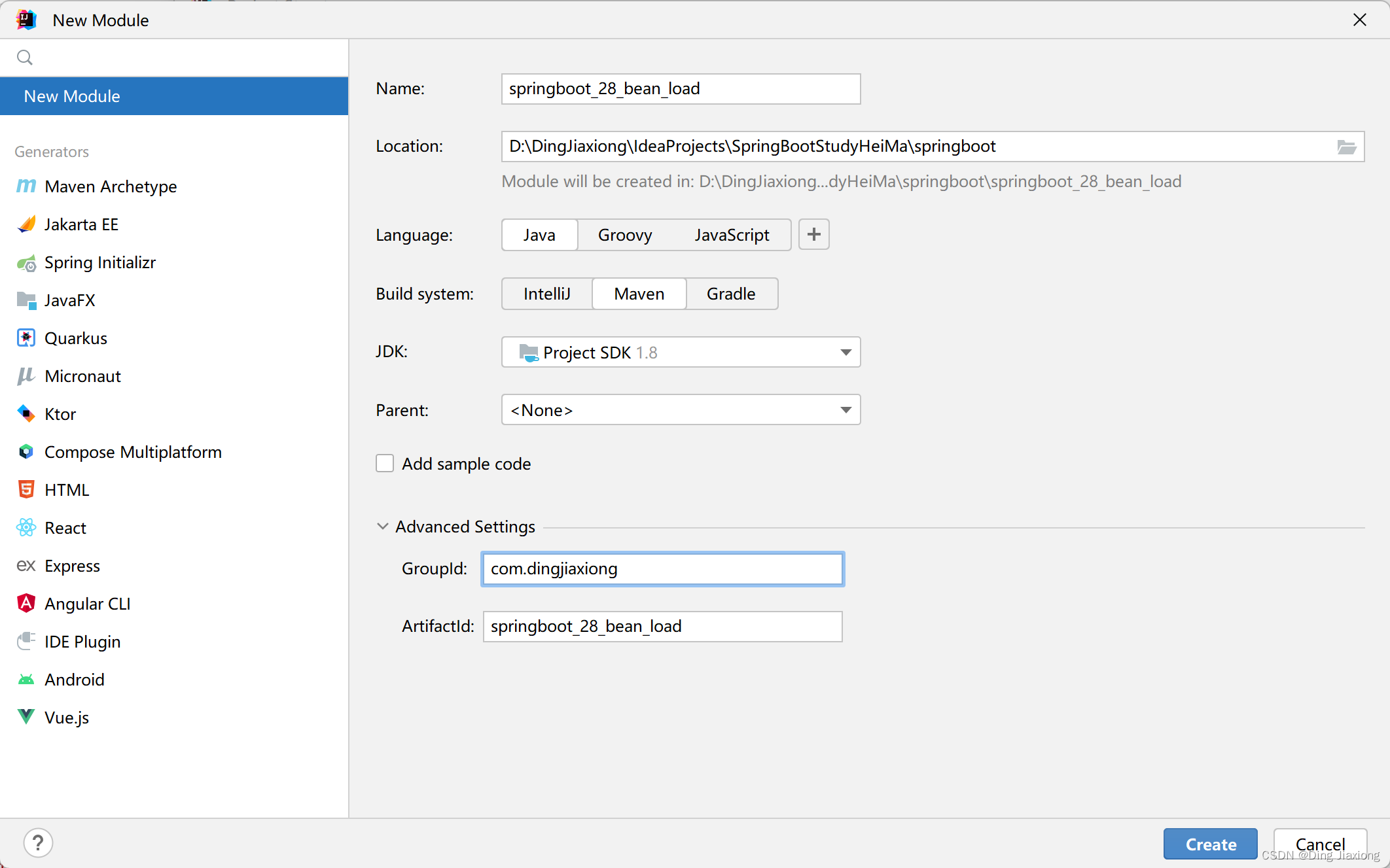Image resolution: width=1390 pixels, height=868 pixels.
Task: Click the Micronaut mu icon
Action: (26, 376)
